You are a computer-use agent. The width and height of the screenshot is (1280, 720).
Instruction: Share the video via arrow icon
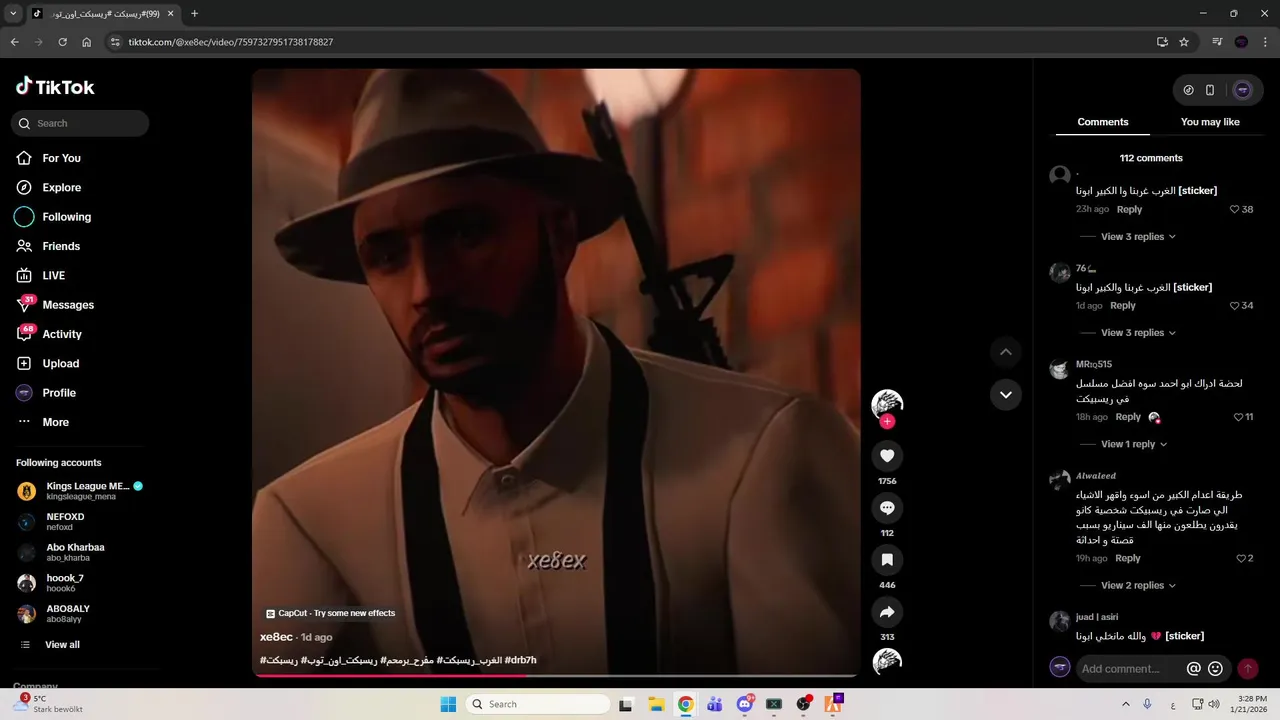(887, 612)
